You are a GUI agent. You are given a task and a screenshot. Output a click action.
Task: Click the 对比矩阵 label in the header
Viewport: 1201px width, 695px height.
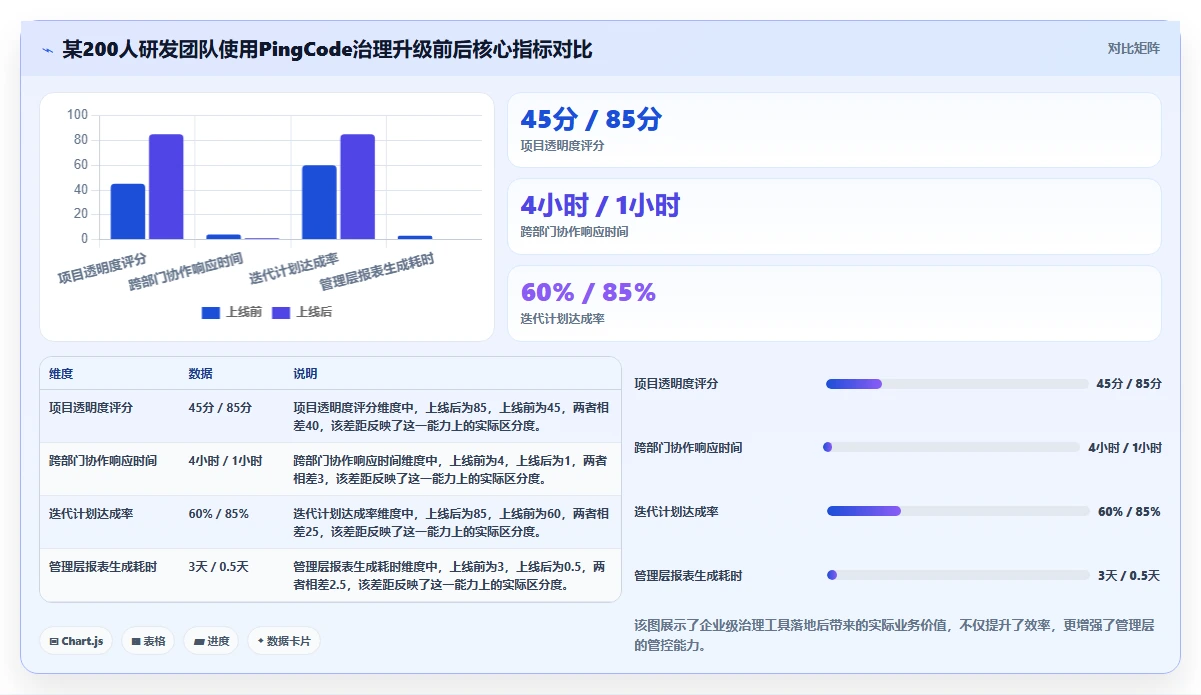[1133, 48]
